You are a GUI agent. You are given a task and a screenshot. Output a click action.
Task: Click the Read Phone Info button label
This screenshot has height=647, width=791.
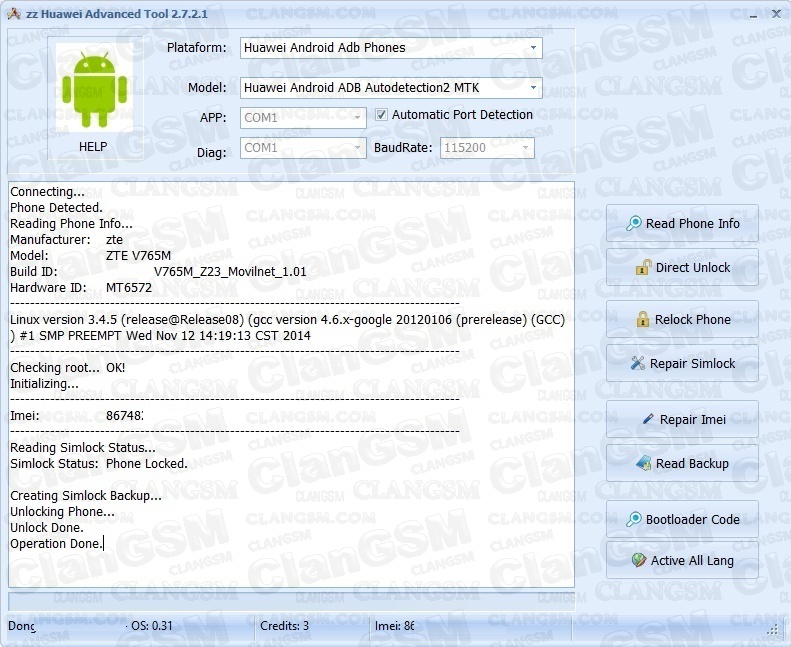tap(693, 223)
